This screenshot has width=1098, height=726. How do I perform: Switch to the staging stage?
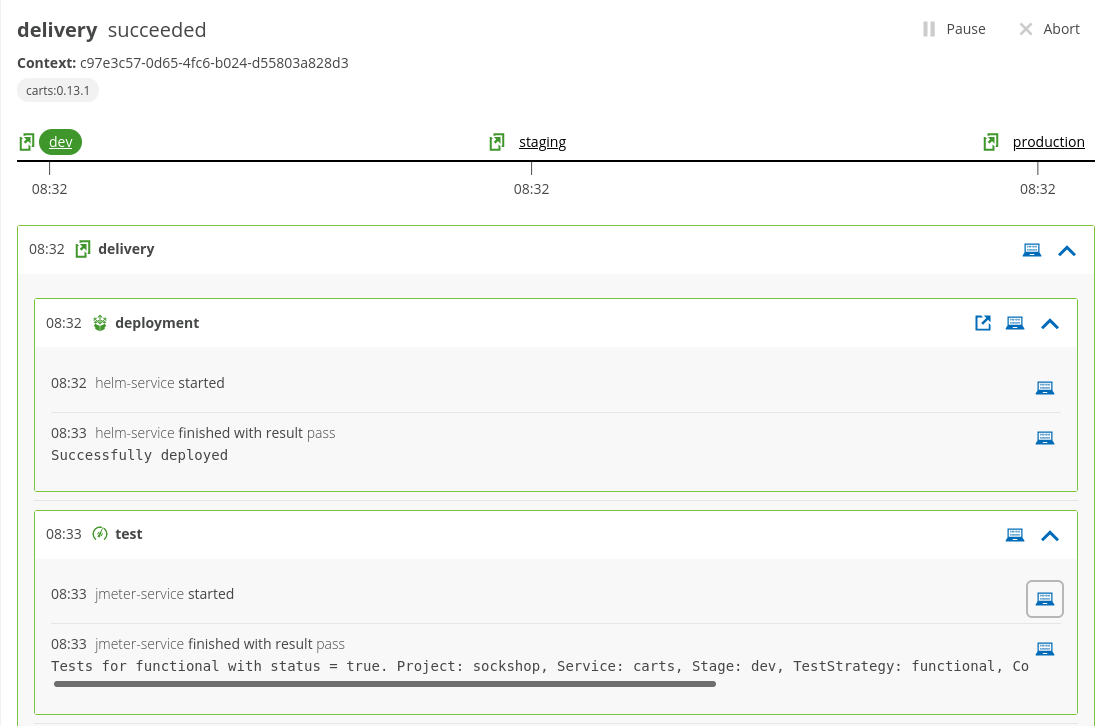pos(542,141)
